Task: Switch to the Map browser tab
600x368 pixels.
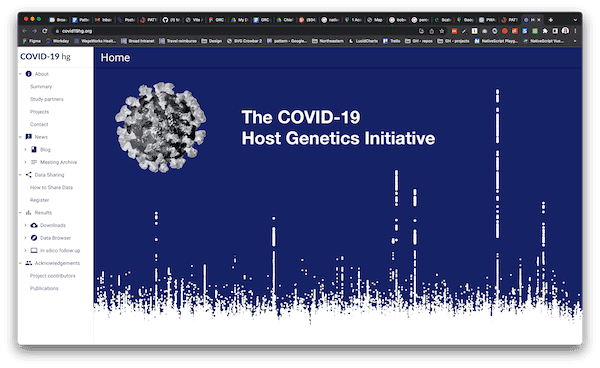Action: coord(375,20)
